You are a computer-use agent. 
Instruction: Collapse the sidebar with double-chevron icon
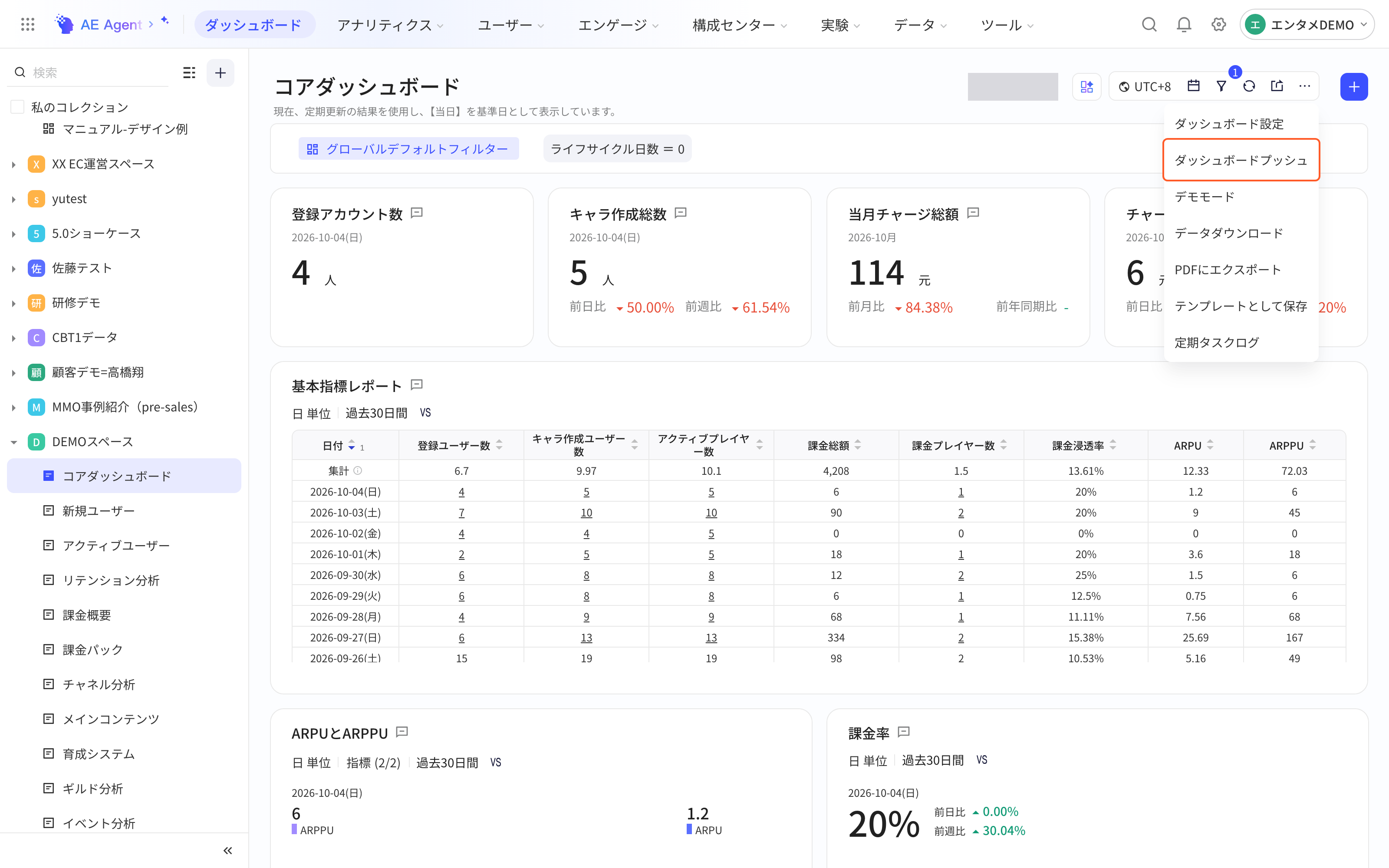click(228, 850)
